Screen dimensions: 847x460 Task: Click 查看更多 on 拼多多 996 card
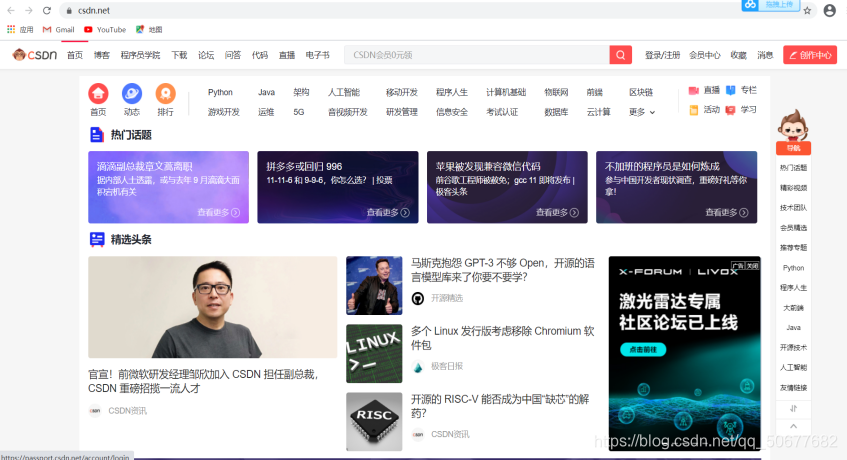[x=388, y=213]
